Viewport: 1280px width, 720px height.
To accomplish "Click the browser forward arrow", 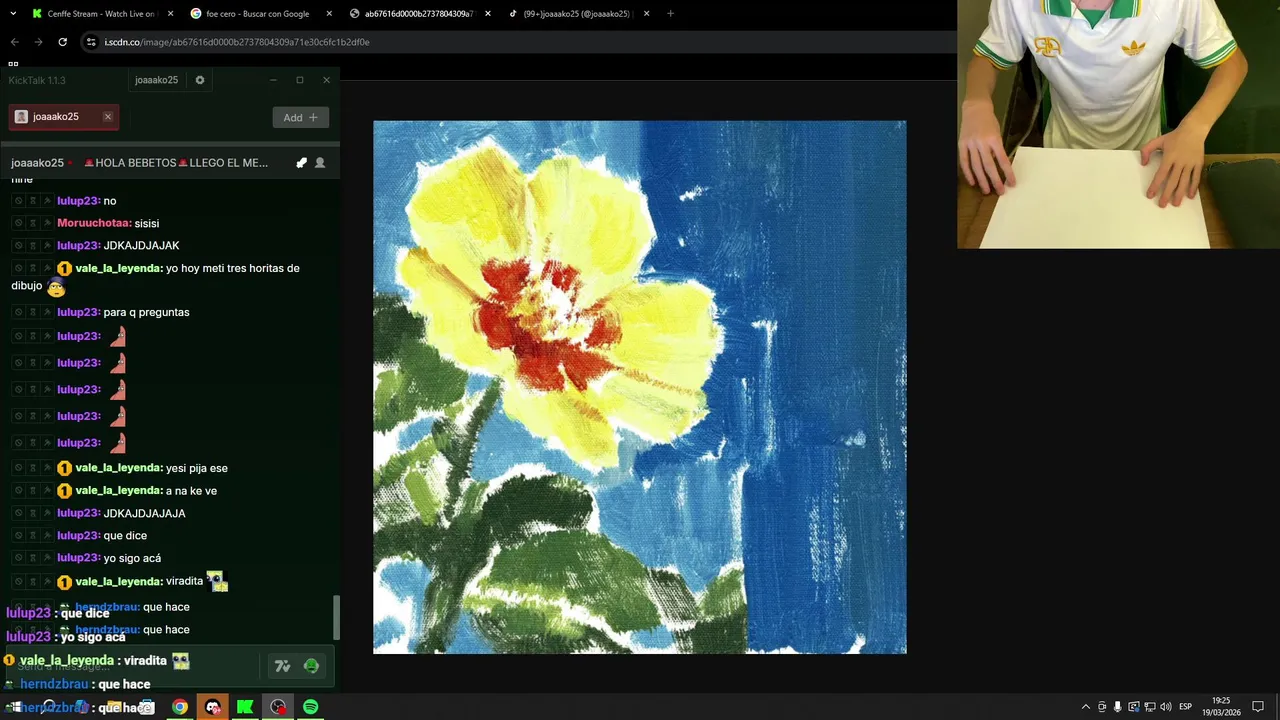I will pos(38,42).
